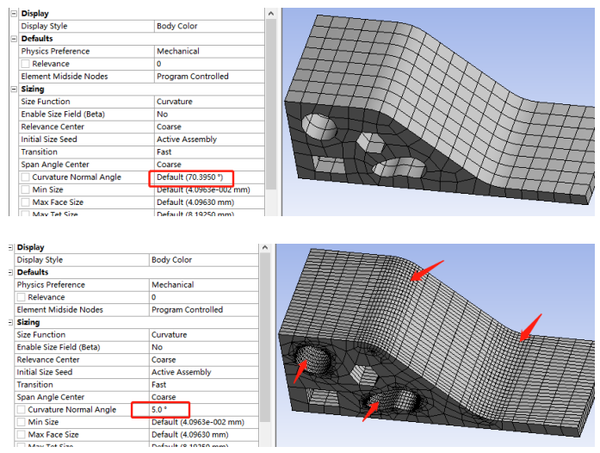
Task: Select 'Transition' label in lower panel
Action: (34, 385)
